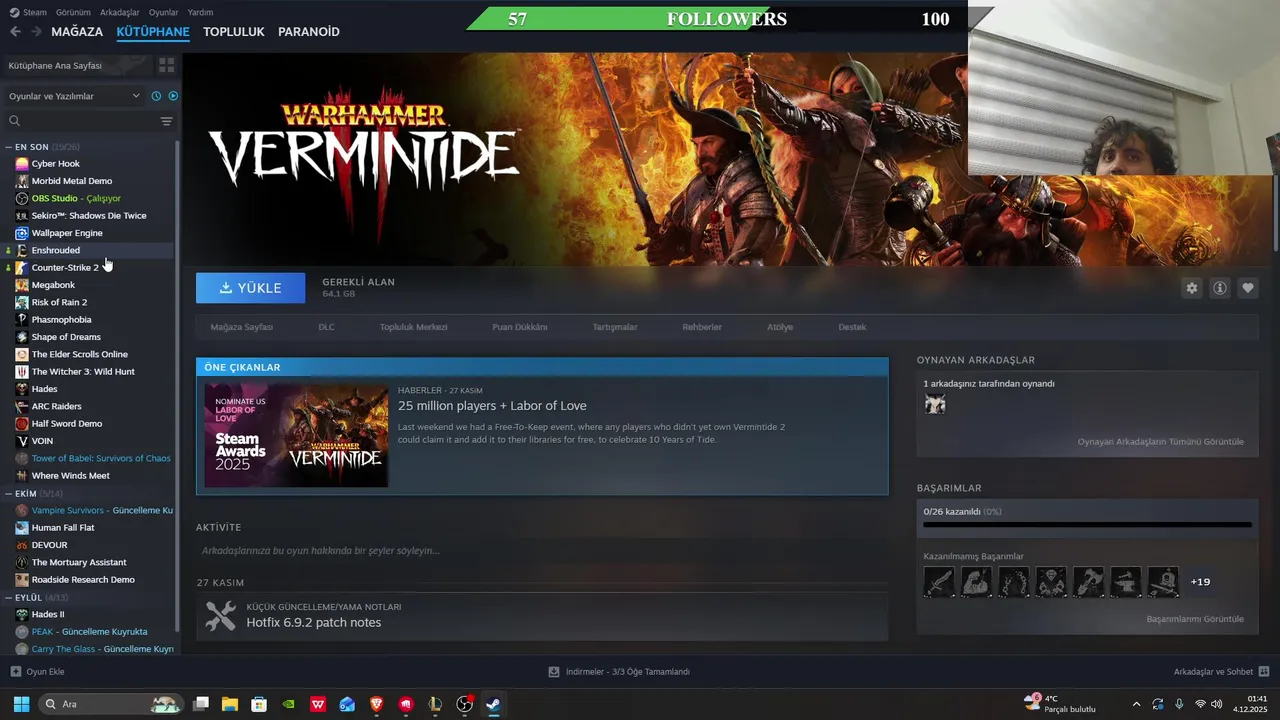Toggle ready-to-play filter icon
1280x720 pixels.
click(x=173, y=96)
